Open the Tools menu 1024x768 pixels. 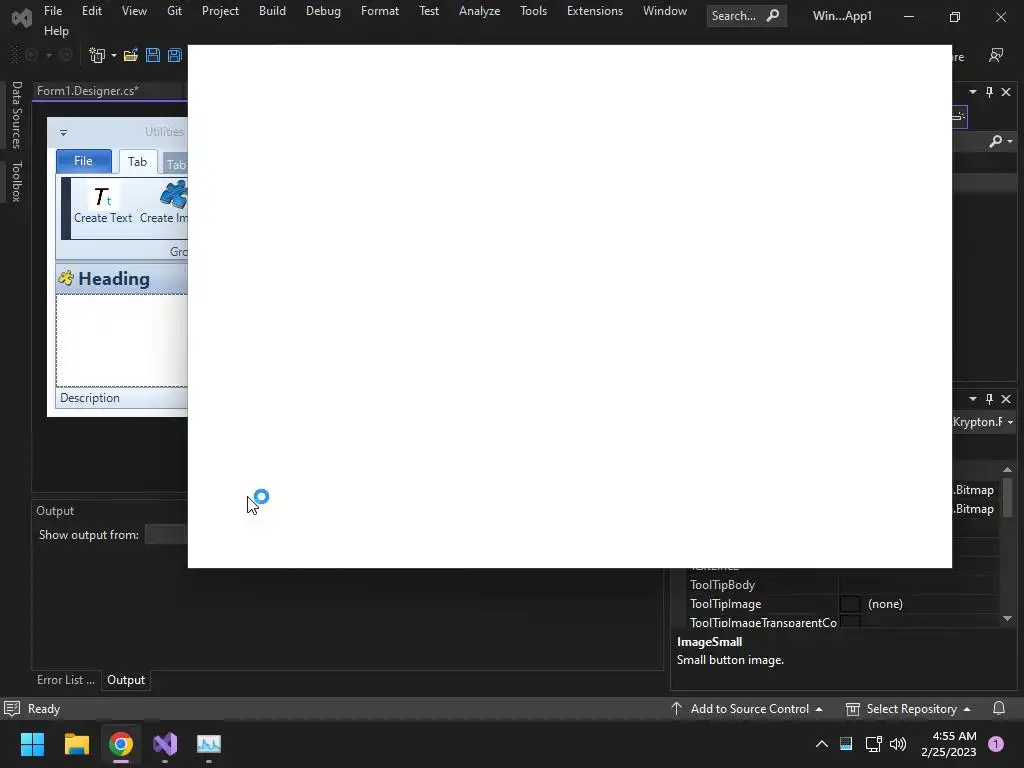[x=534, y=11]
